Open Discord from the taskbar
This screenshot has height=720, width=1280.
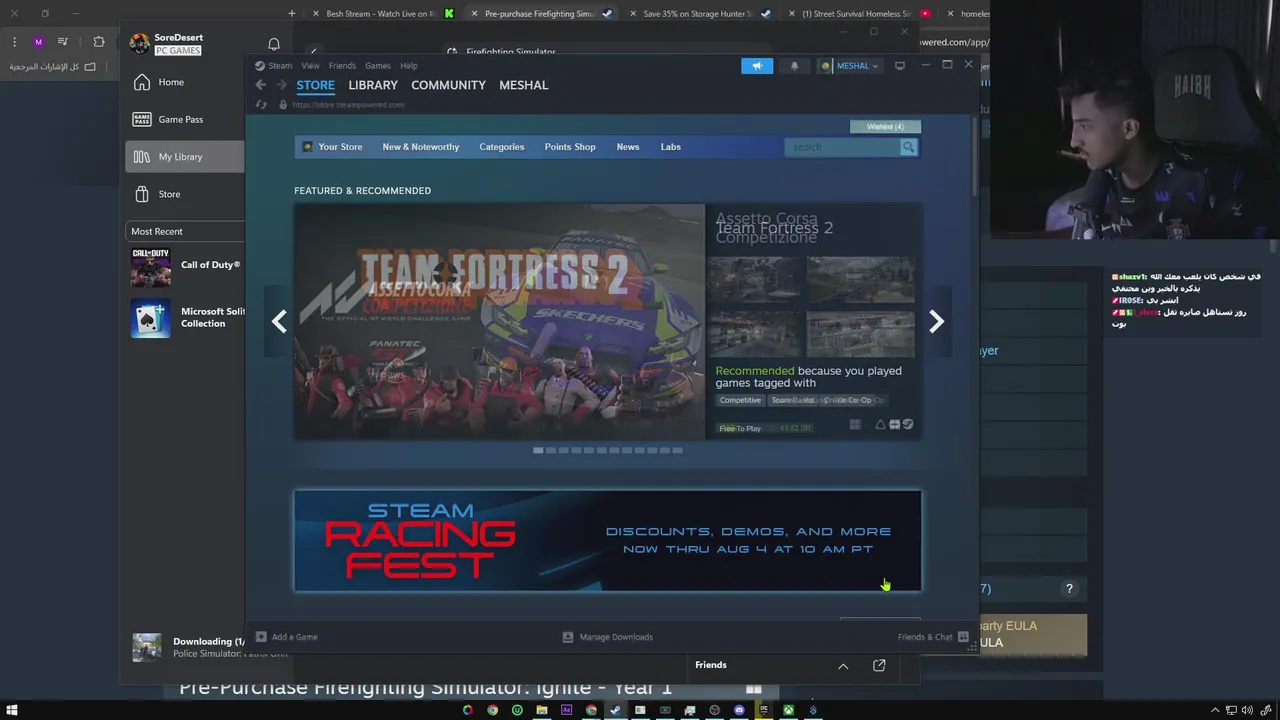(739, 710)
